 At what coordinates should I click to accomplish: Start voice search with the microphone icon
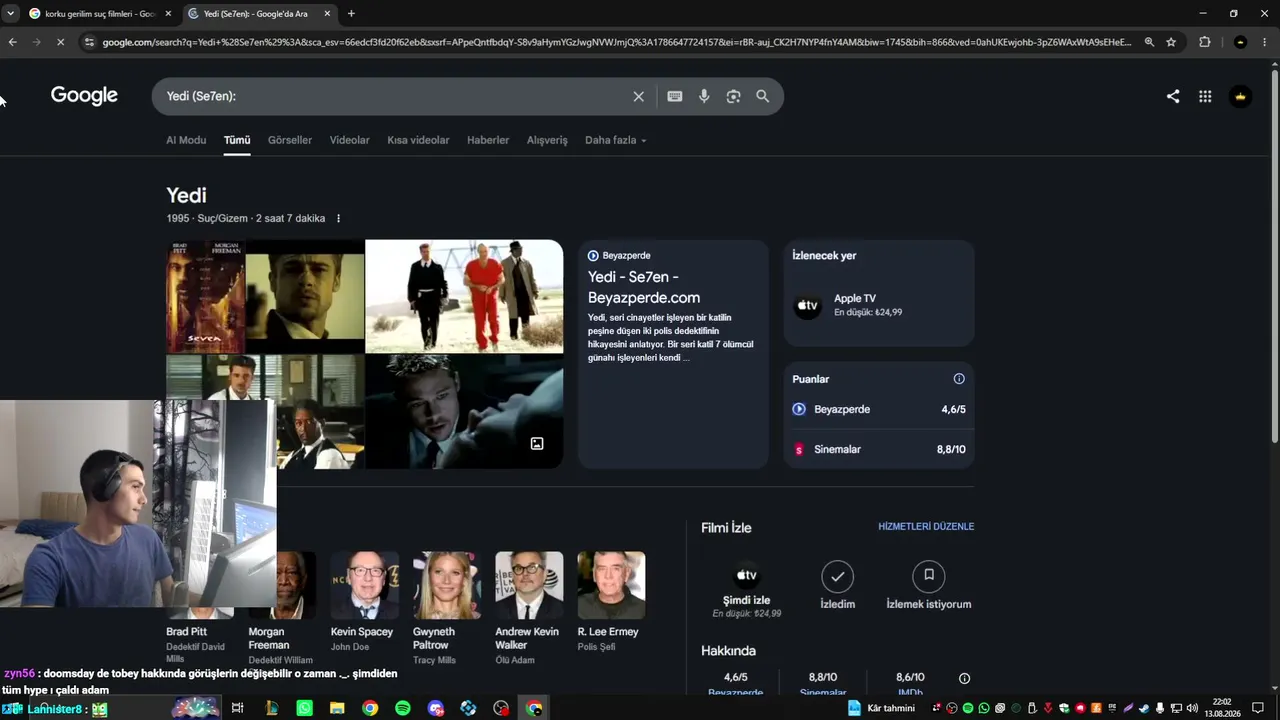[x=704, y=96]
